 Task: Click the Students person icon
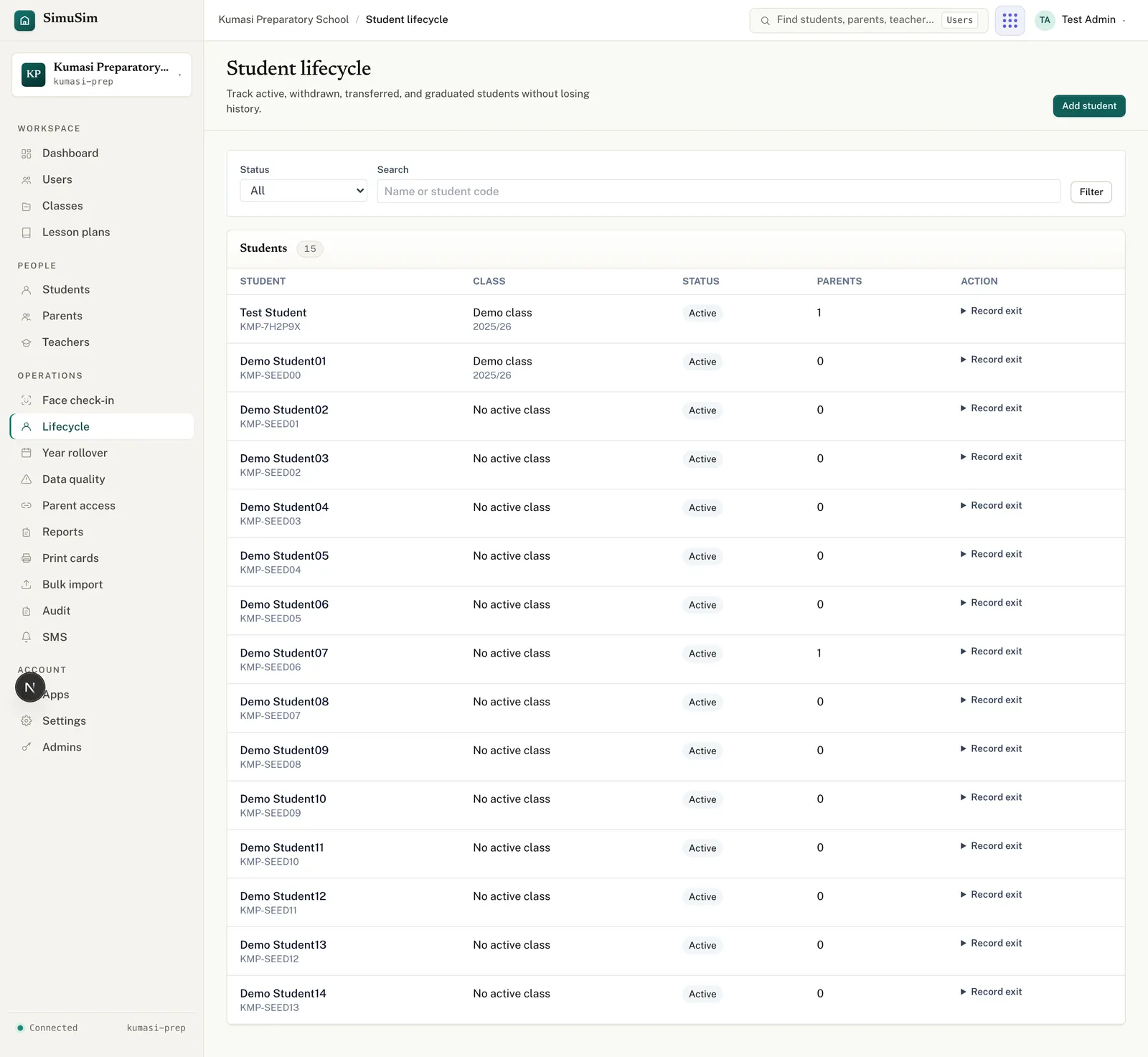click(x=27, y=290)
